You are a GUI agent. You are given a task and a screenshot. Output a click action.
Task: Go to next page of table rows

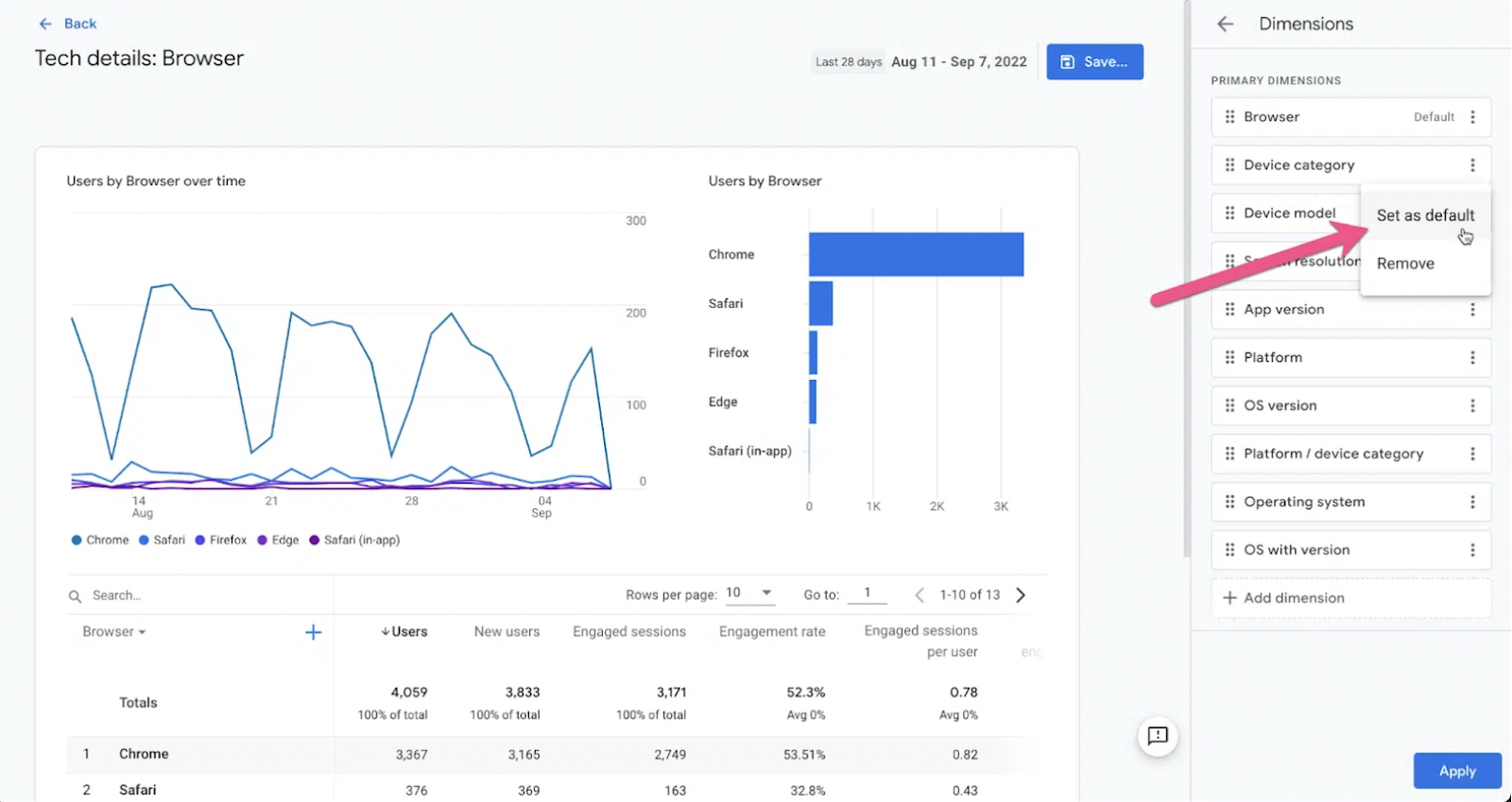click(1021, 595)
